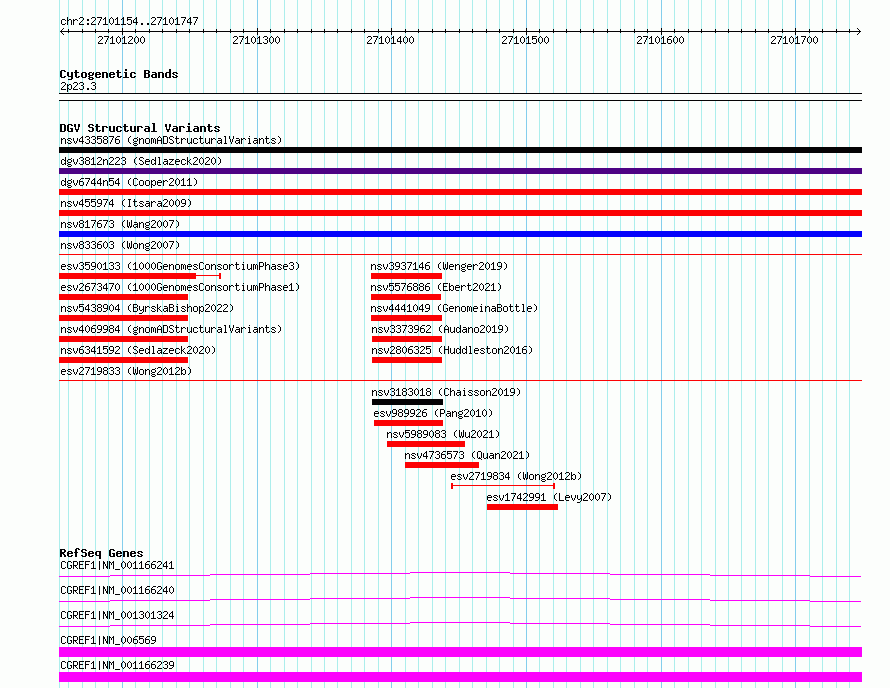Open esv989926 (Pang2010) label
Image resolution: width=890 pixels, height=688 pixels.
[433, 413]
